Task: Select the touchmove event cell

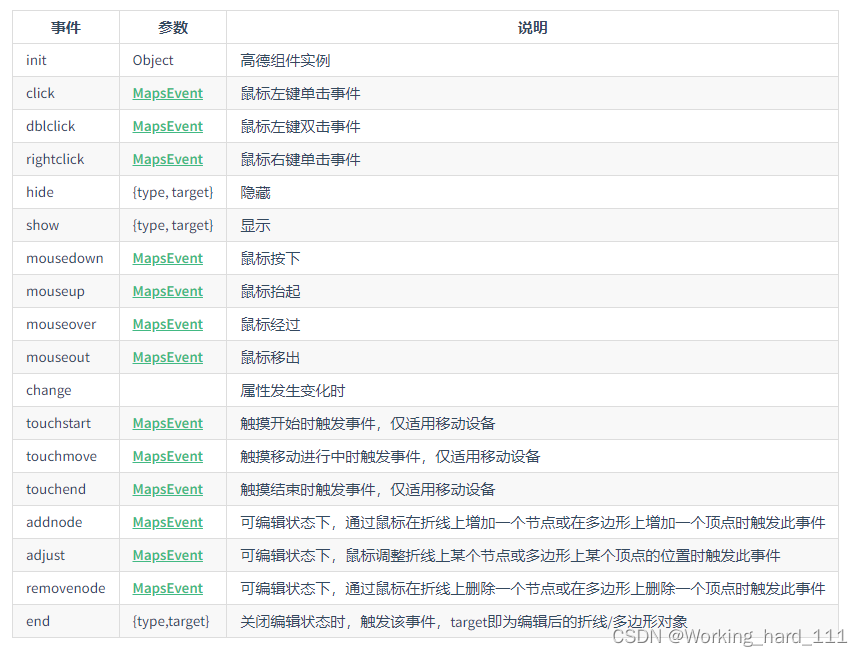Action: coord(66,457)
